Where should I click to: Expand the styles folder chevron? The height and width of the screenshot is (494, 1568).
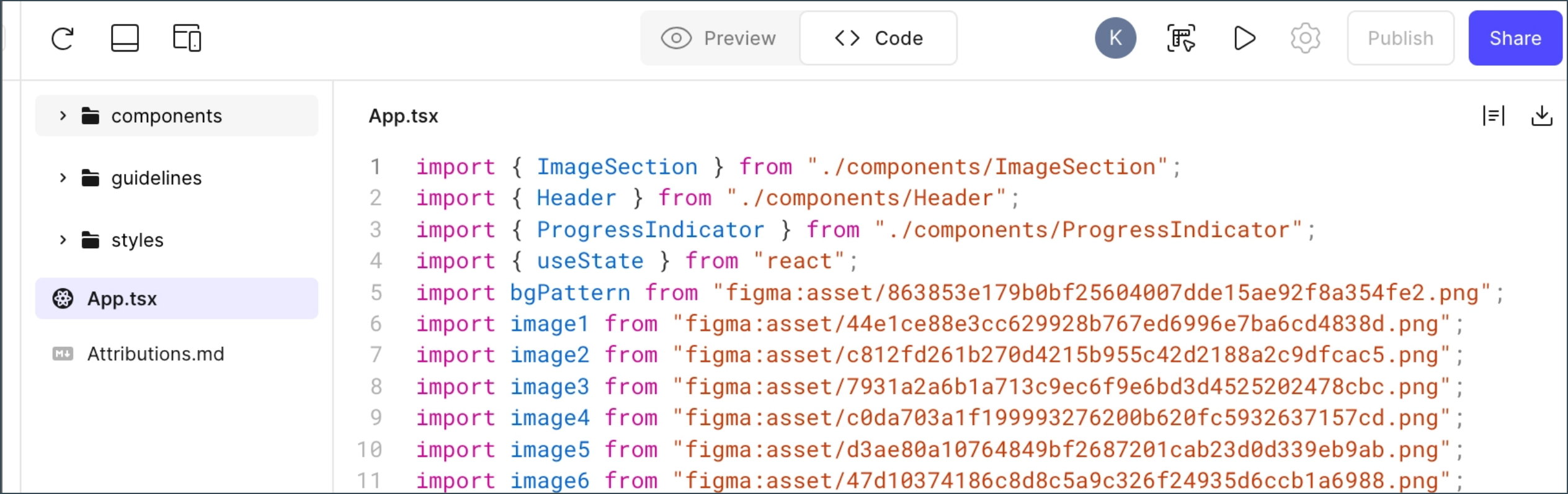(63, 240)
